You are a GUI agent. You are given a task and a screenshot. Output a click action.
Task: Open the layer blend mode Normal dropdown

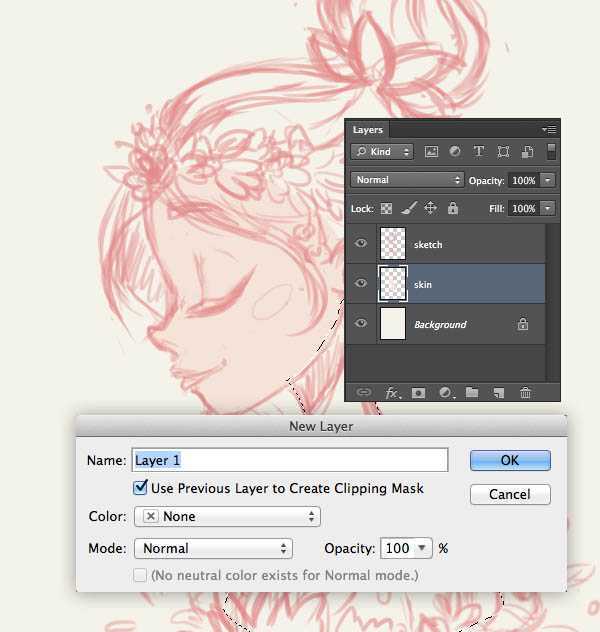407,180
